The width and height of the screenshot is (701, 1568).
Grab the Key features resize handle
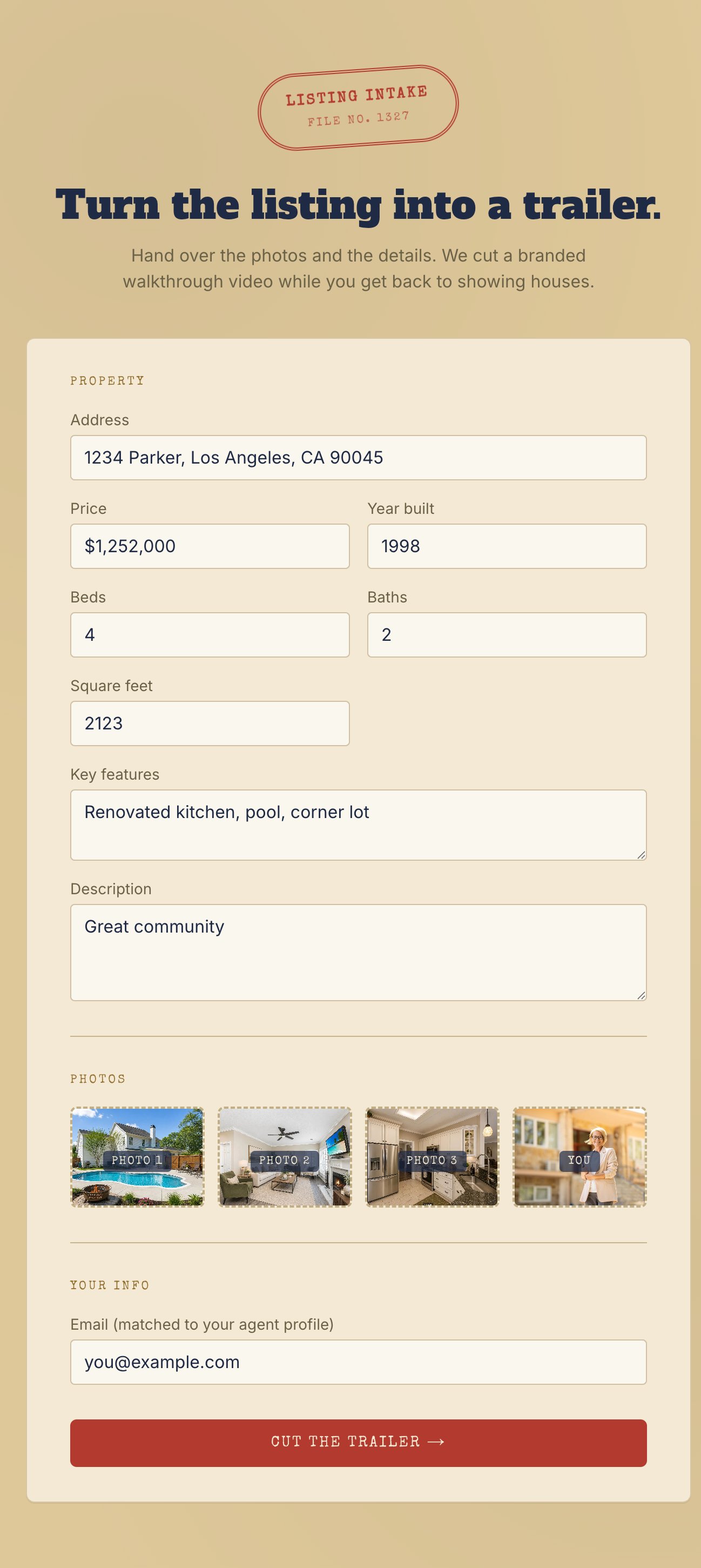pyautogui.click(x=641, y=855)
